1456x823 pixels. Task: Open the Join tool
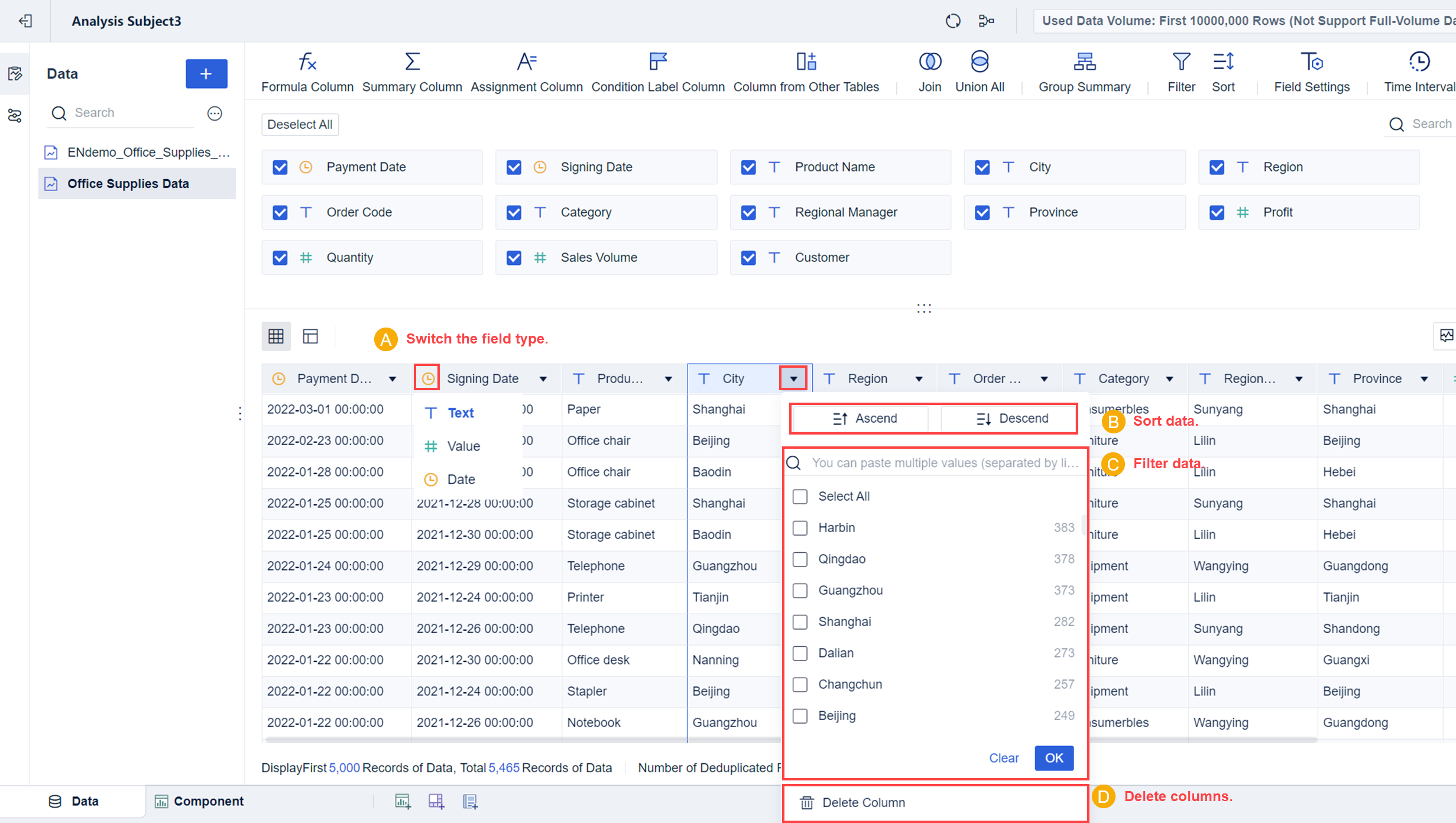click(929, 71)
